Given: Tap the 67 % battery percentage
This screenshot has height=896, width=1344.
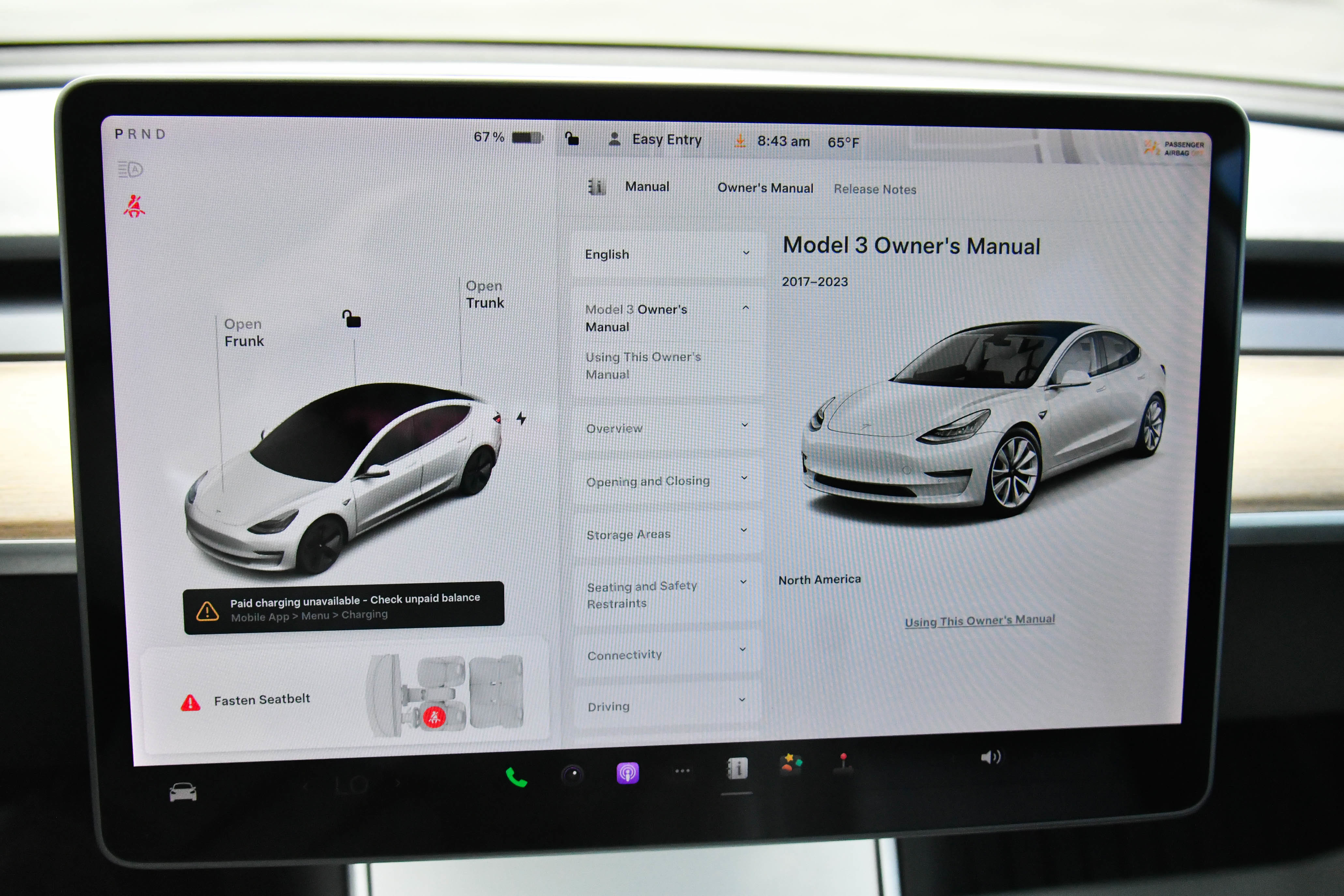Looking at the screenshot, I should tap(488, 137).
